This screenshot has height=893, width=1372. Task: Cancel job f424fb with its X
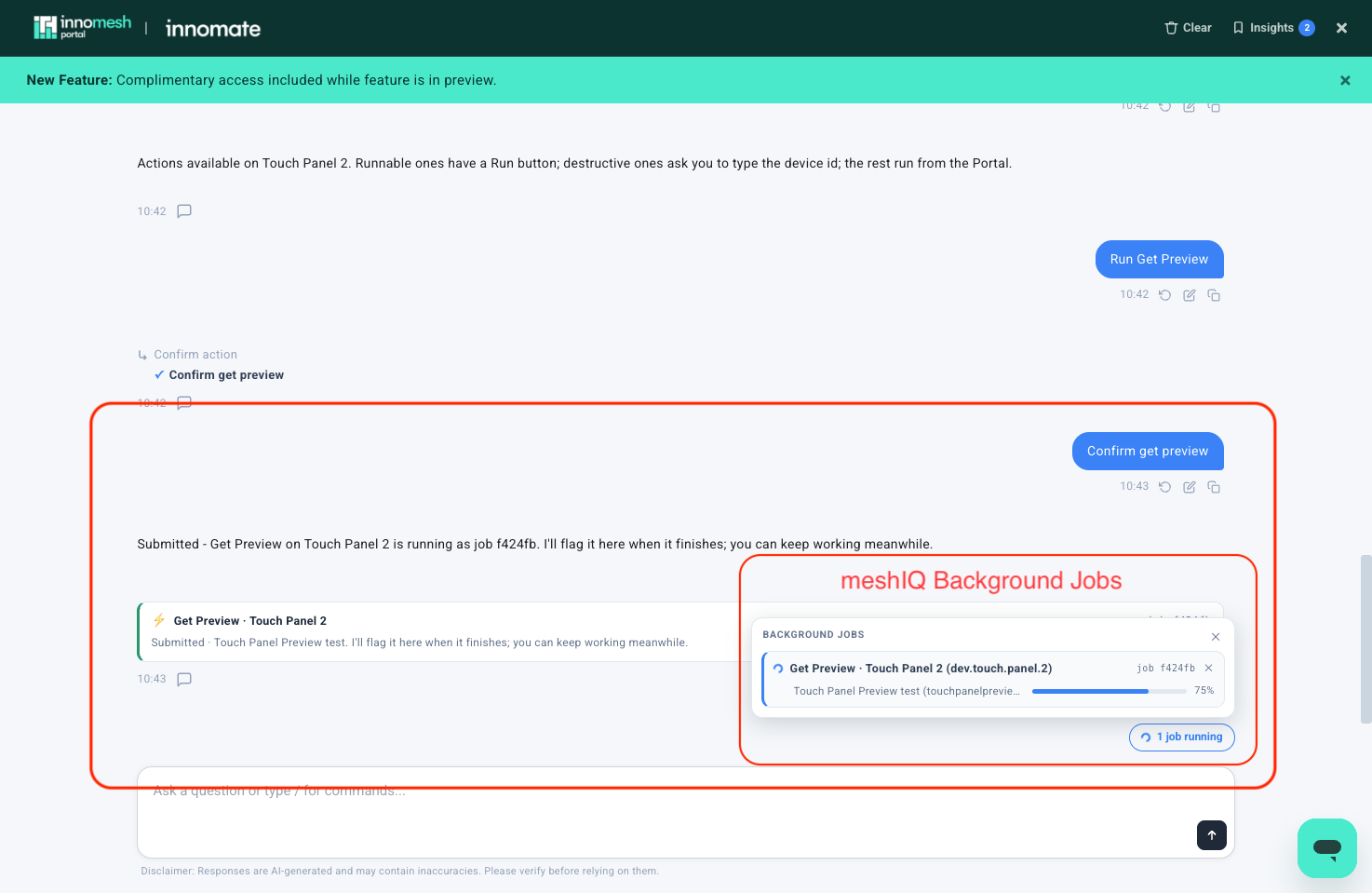point(1208,668)
